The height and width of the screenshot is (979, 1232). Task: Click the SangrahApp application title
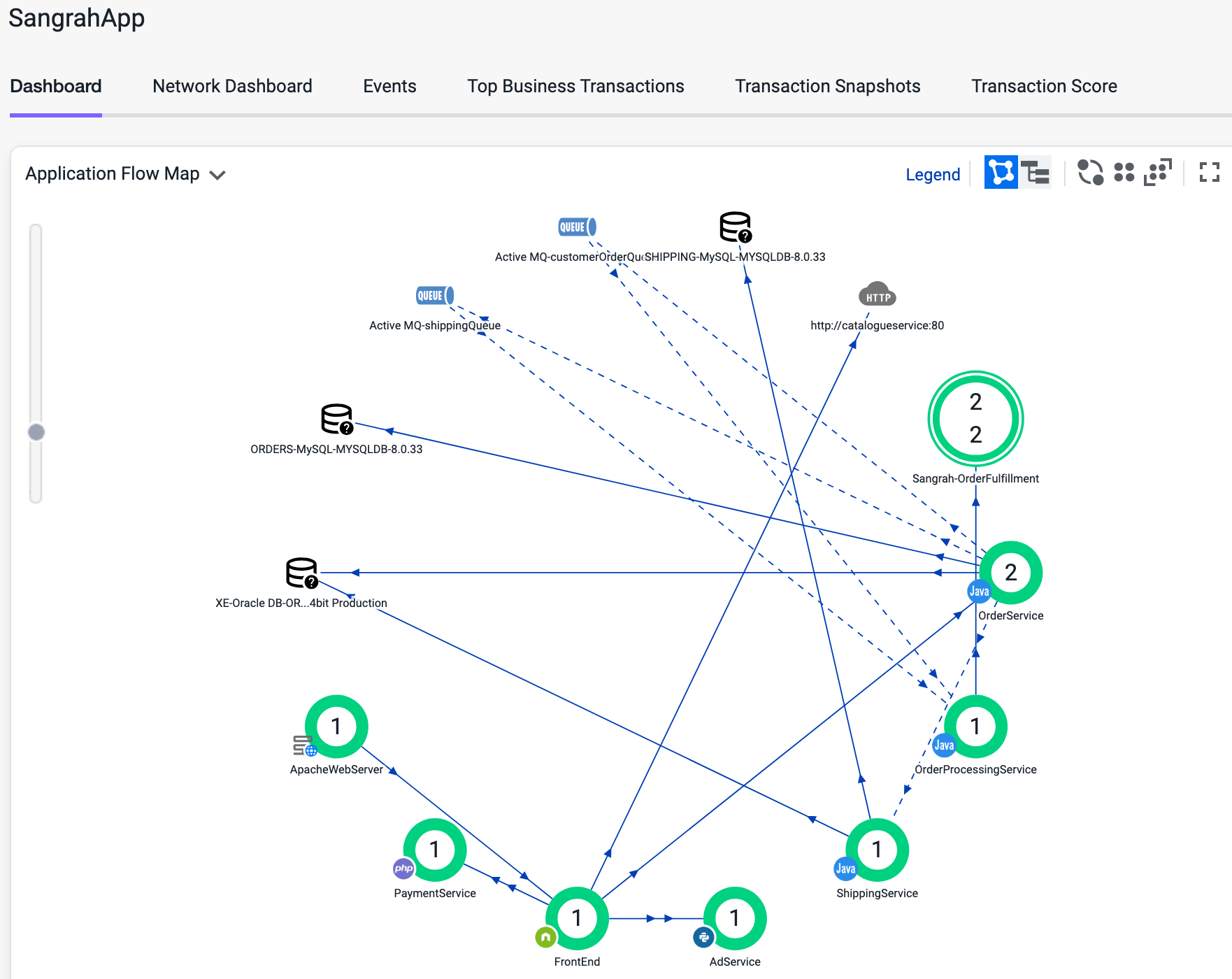pyautogui.click(x=76, y=17)
